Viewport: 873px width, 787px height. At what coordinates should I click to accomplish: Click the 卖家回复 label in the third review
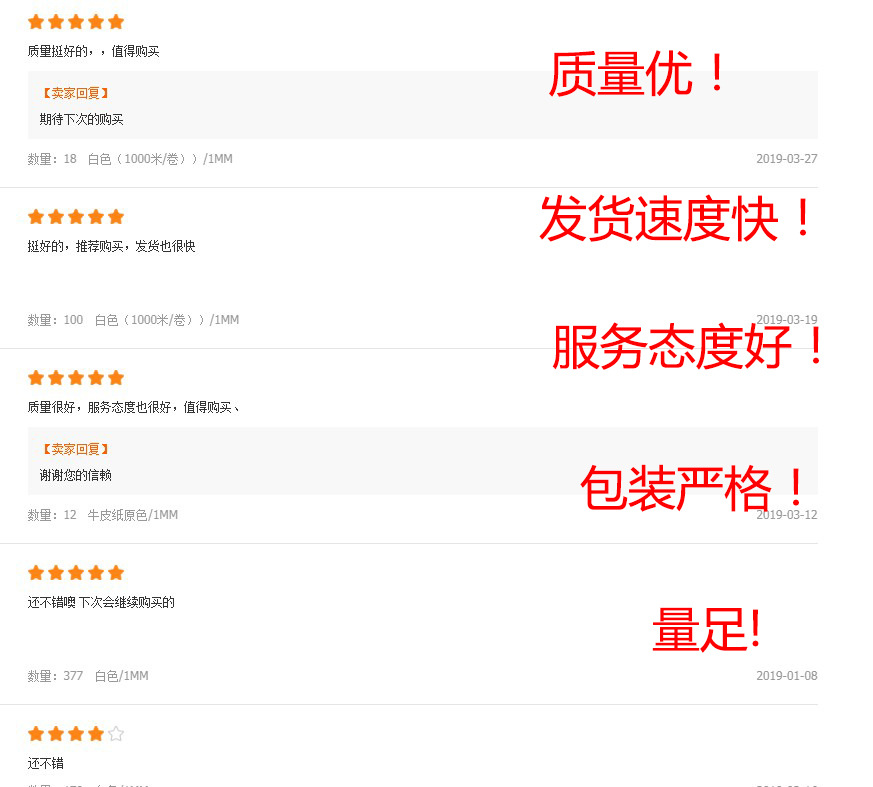point(76,449)
